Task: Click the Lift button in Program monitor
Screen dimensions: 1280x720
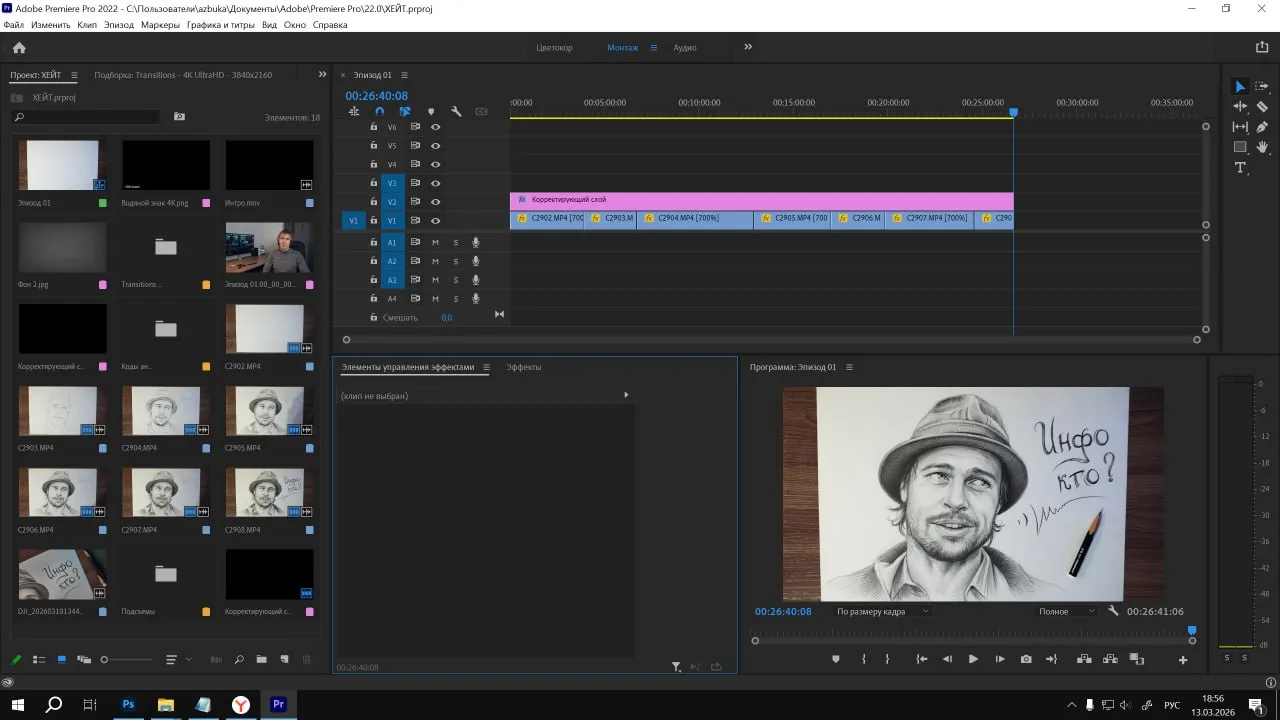Action: pos(1084,659)
